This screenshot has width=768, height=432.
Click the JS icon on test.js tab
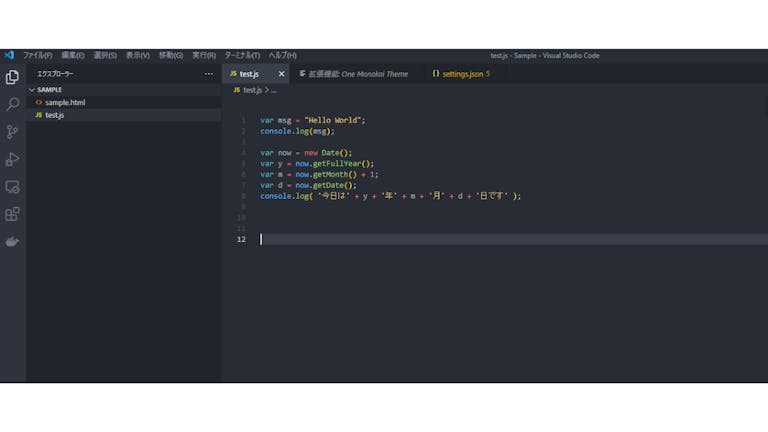point(233,73)
